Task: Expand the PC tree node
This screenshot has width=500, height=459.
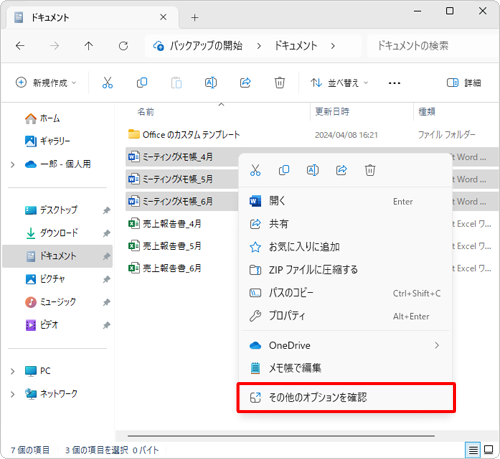Action: [13, 371]
